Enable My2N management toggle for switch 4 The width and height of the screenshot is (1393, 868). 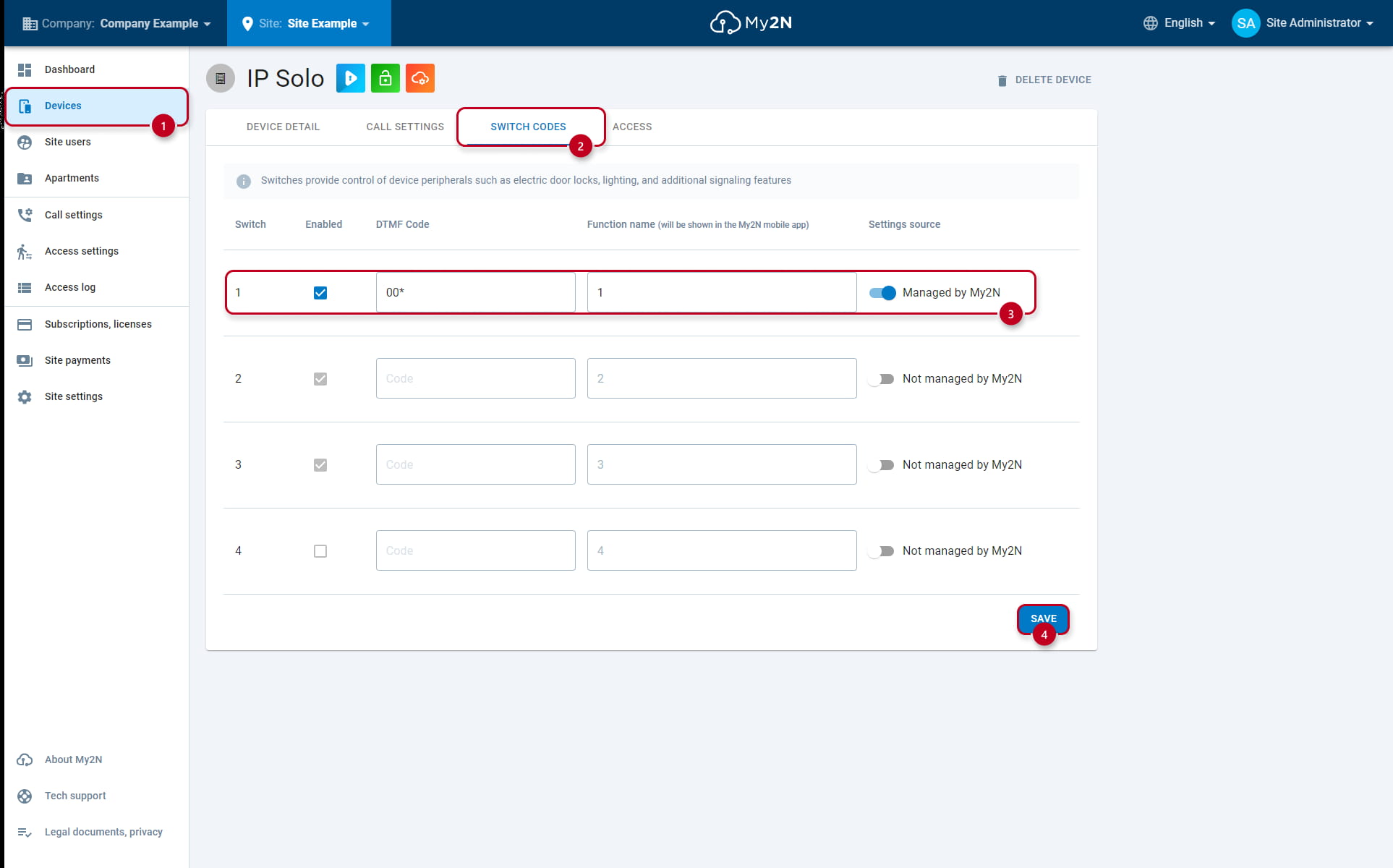point(882,551)
